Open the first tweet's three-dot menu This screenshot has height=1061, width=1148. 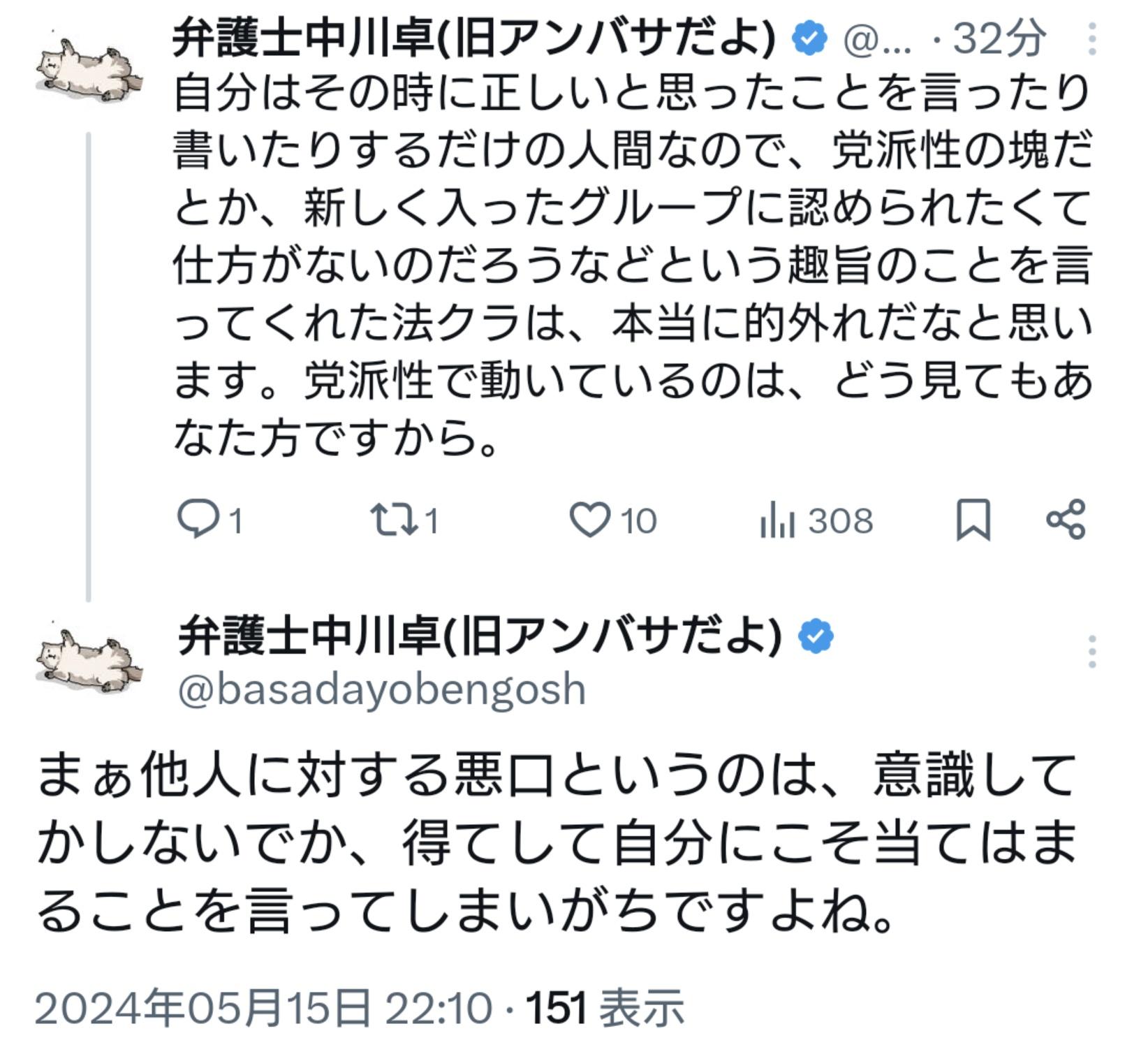click(1091, 39)
